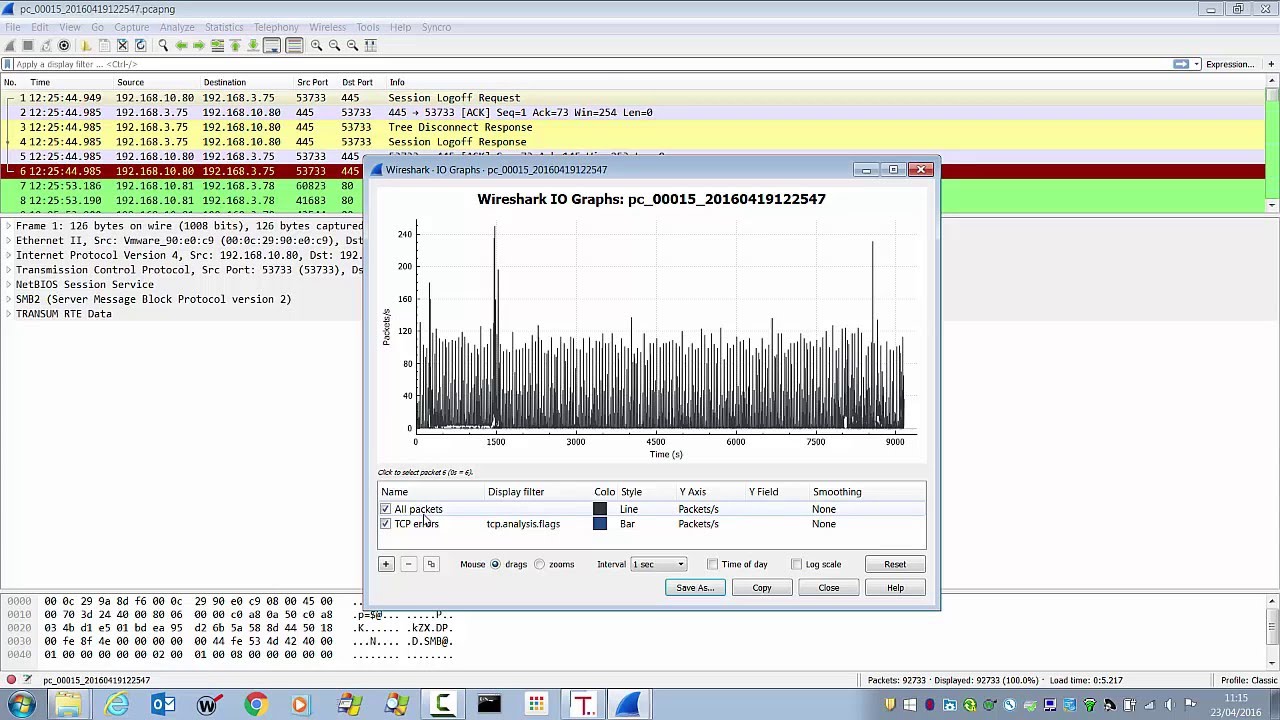The width and height of the screenshot is (1280, 720).
Task: Open the Analyze menu
Action: (x=177, y=27)
